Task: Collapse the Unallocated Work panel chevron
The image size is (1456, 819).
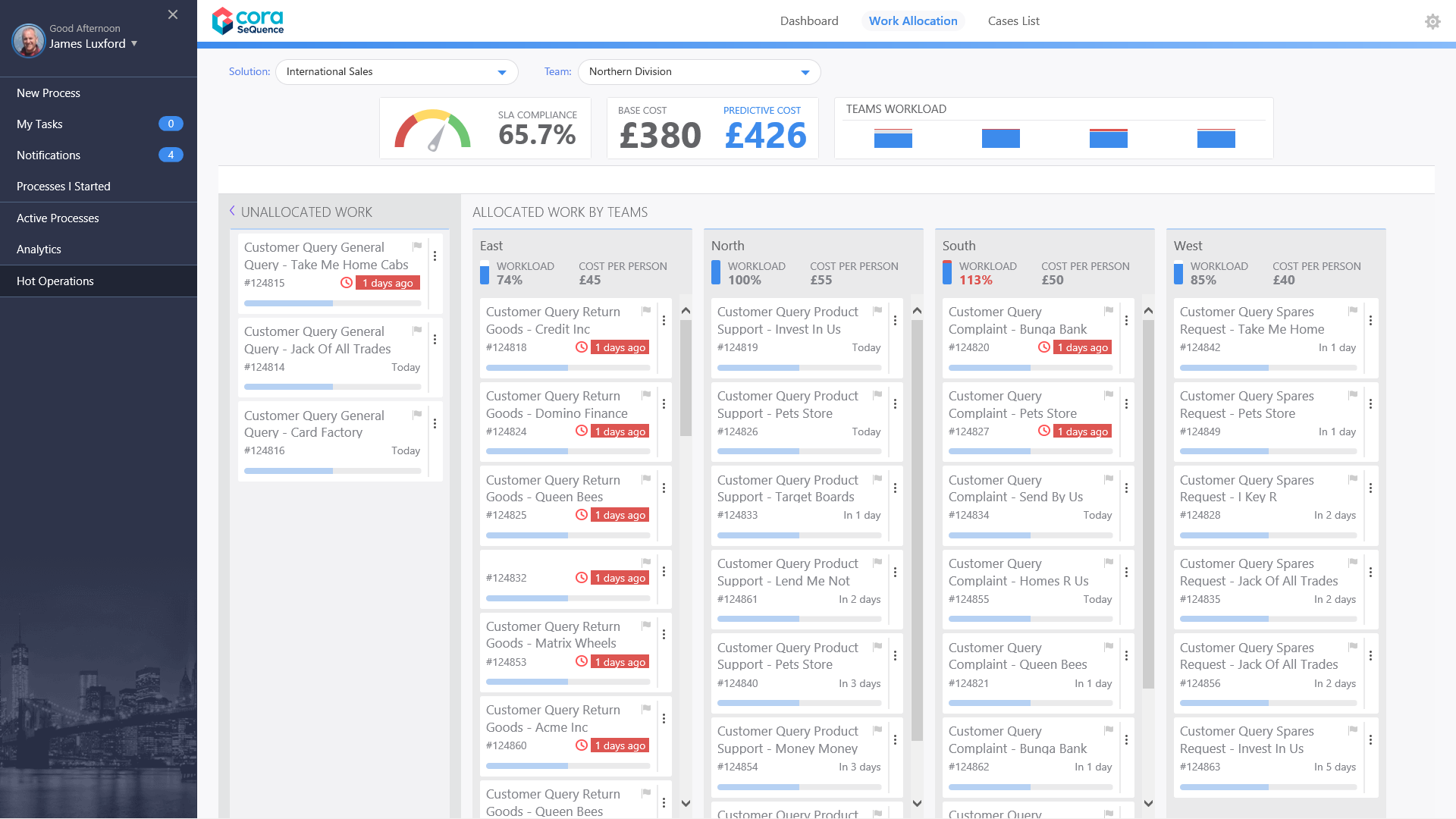Action: click(232, 211)
